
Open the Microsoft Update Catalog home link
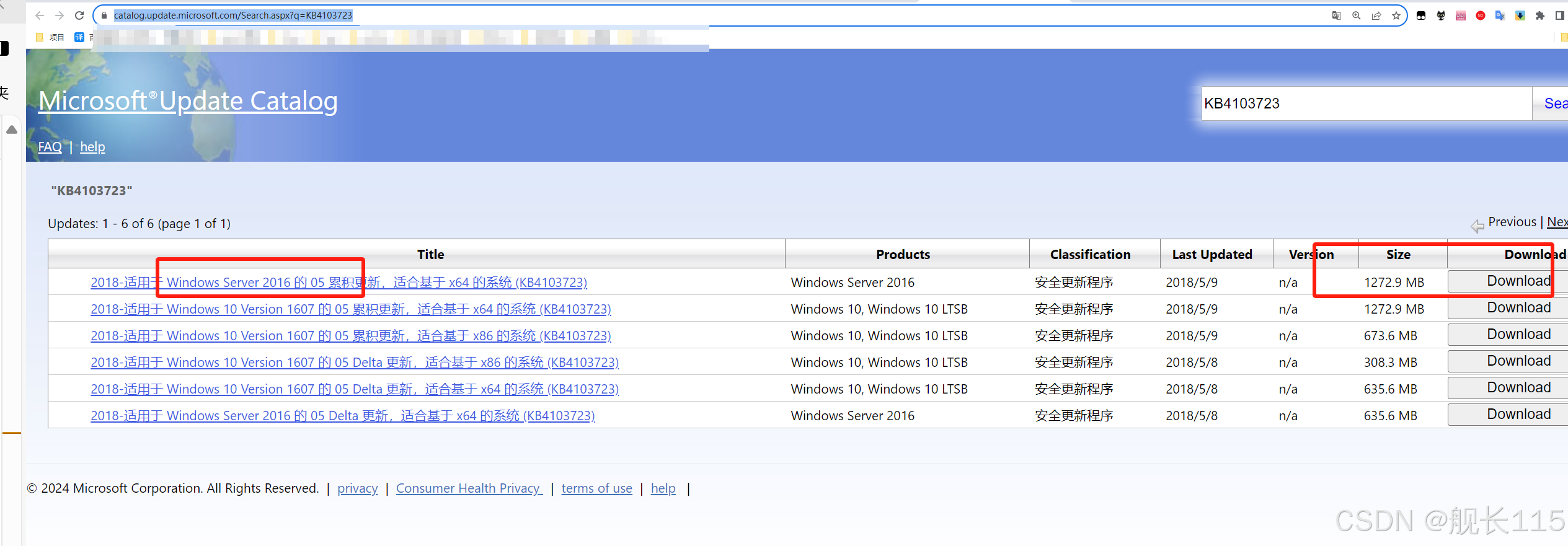[x=188, y=101]
